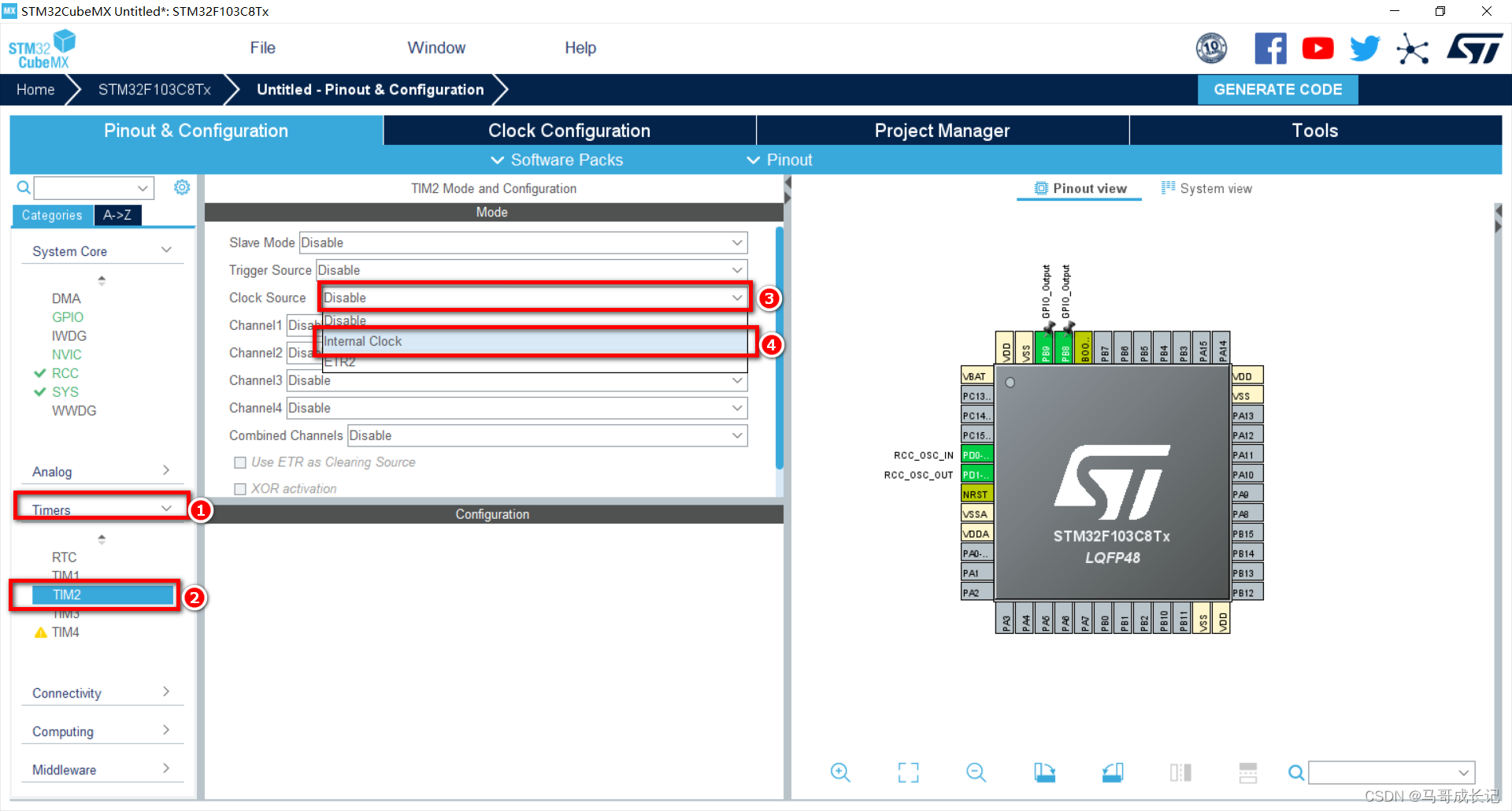The width and height of the screenshot is (1512, 811).
Task: Open the Window menu
Action: (x=436, y=48)
